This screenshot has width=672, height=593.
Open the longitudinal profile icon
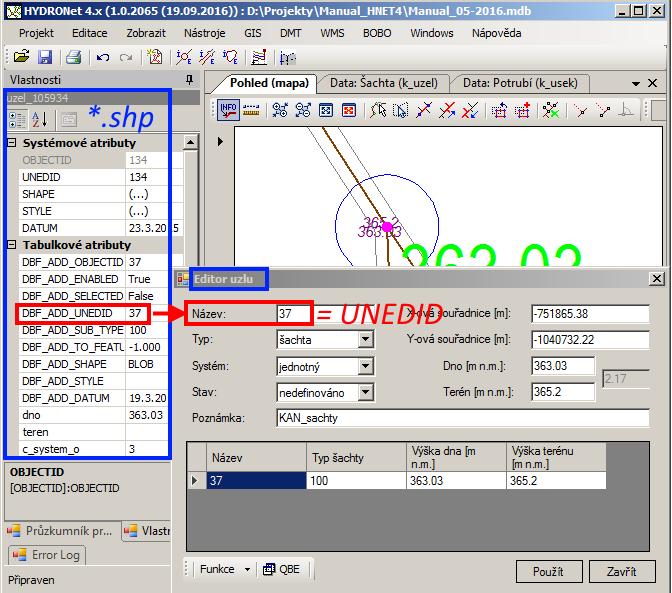pyautogui.click(x=259, y=57)
